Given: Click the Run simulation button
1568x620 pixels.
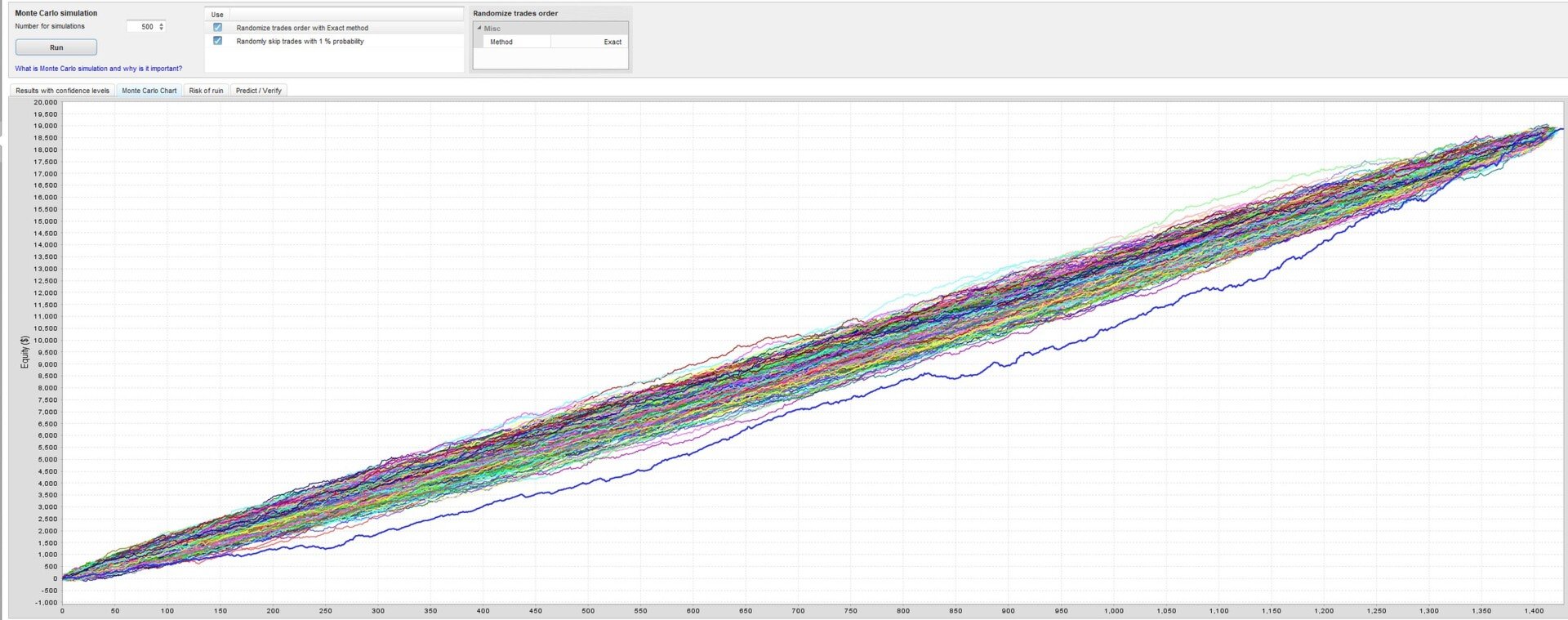Looking at the screenshot, I should (x=56, y=47).
